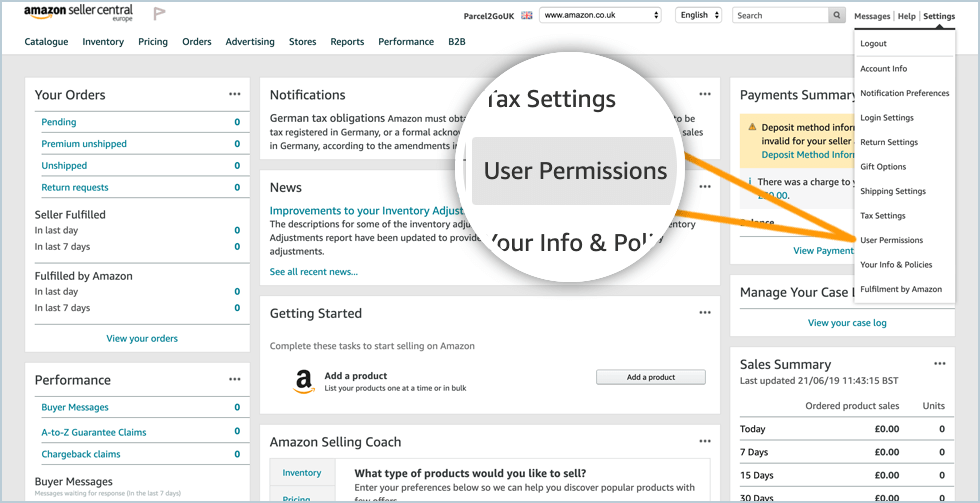This screenshot has height=503, width=980.
Task: Open the Amazon Selling Coach three-dot menu
Action: click(x=705, y=442)
